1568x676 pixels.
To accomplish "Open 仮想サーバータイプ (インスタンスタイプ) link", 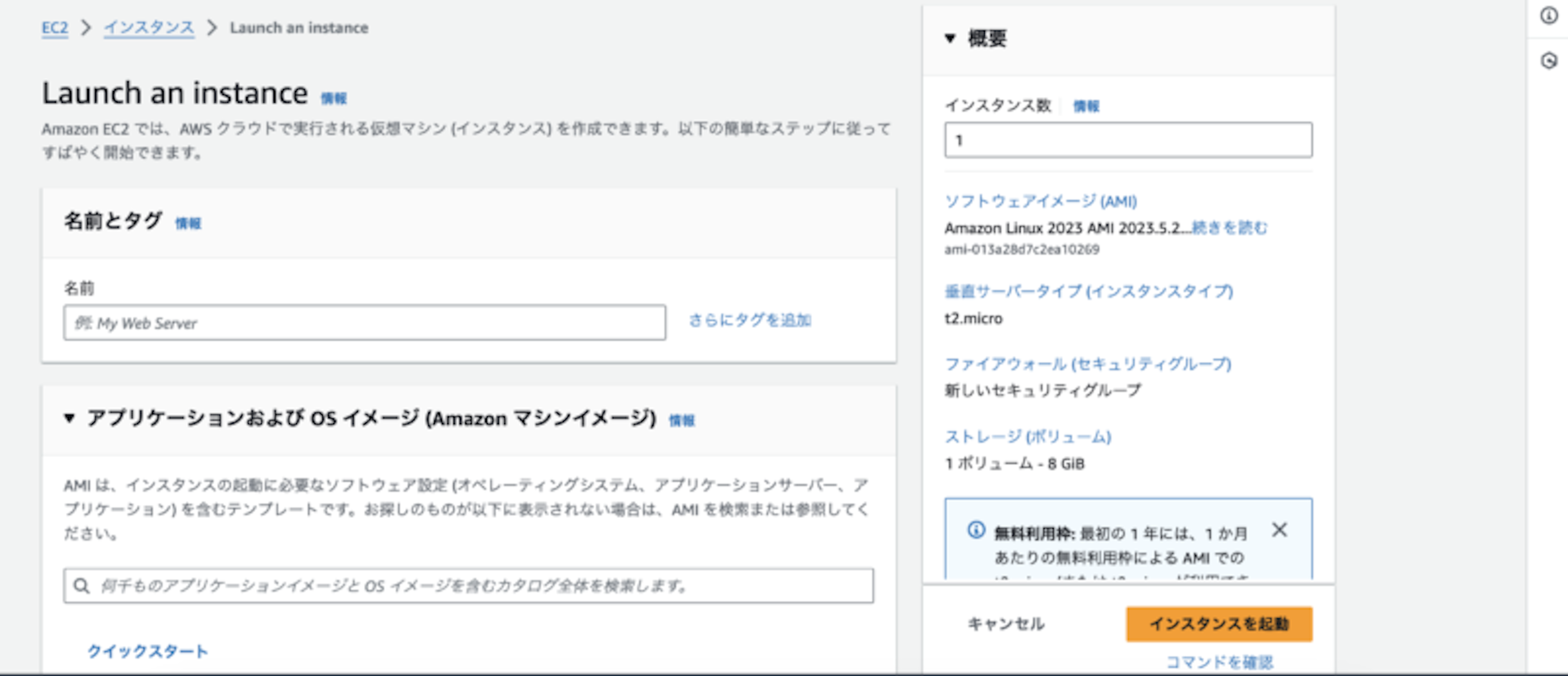I will pos(1089,291).
